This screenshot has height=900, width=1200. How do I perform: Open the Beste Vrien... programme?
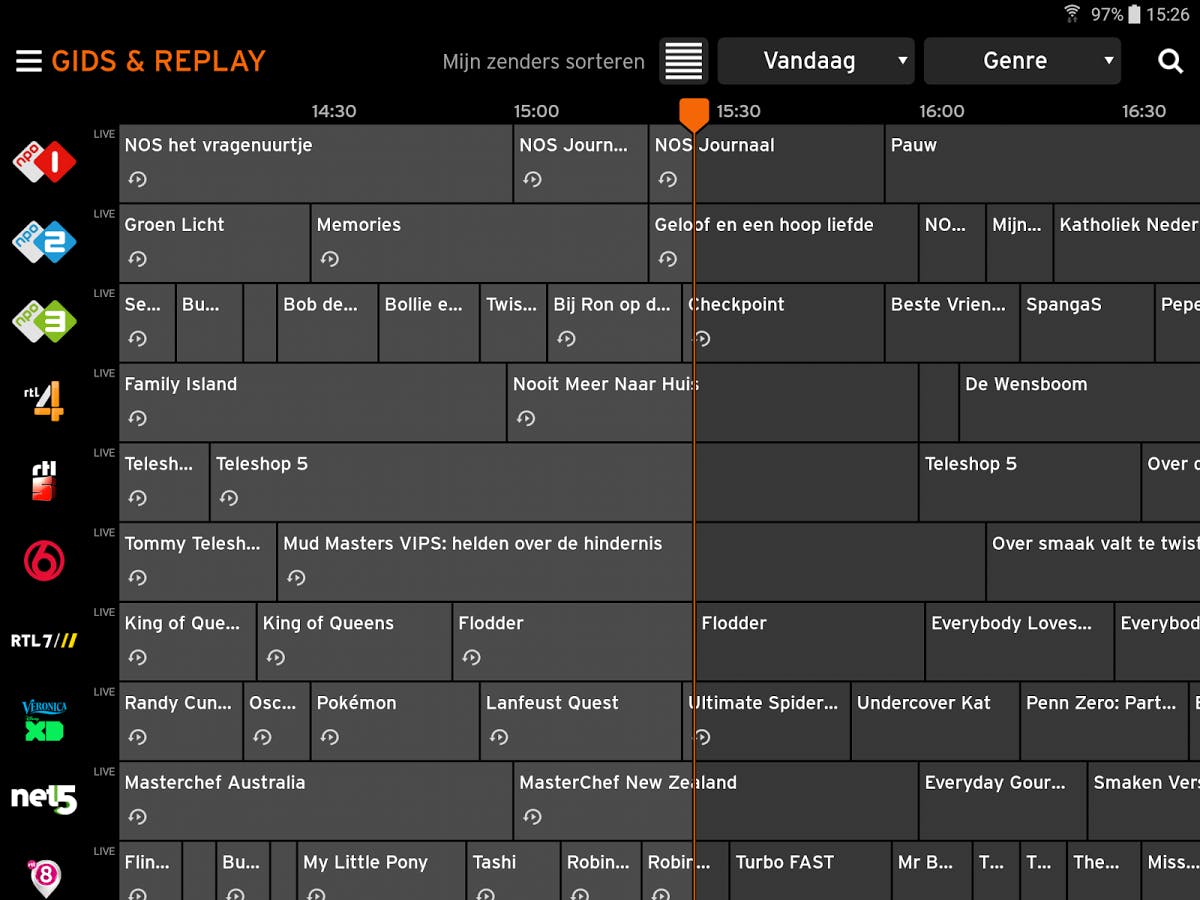pos(952,323)
